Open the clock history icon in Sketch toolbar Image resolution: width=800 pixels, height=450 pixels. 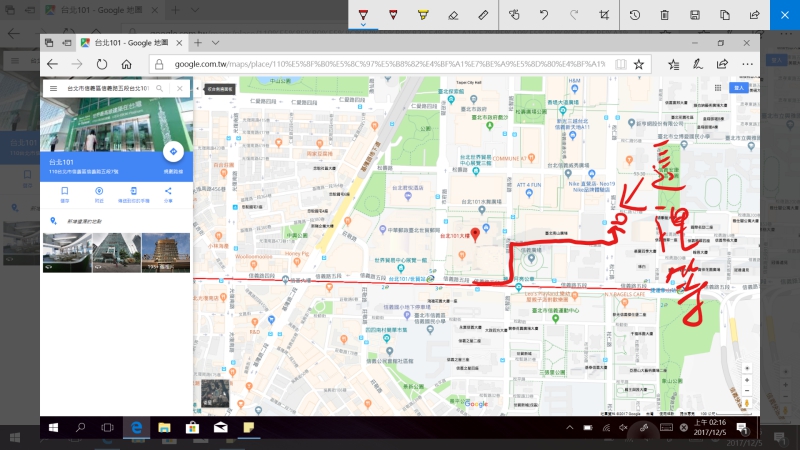tap(635, 15)
